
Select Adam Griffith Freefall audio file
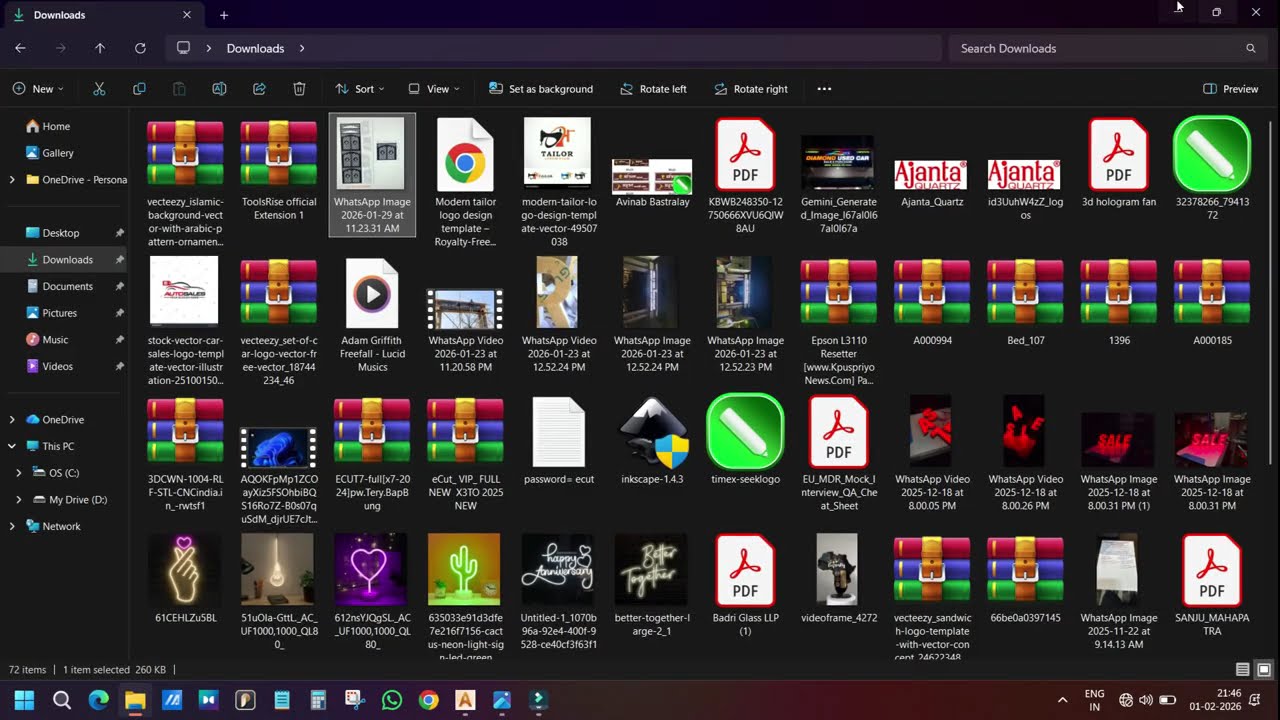point(372,314)
